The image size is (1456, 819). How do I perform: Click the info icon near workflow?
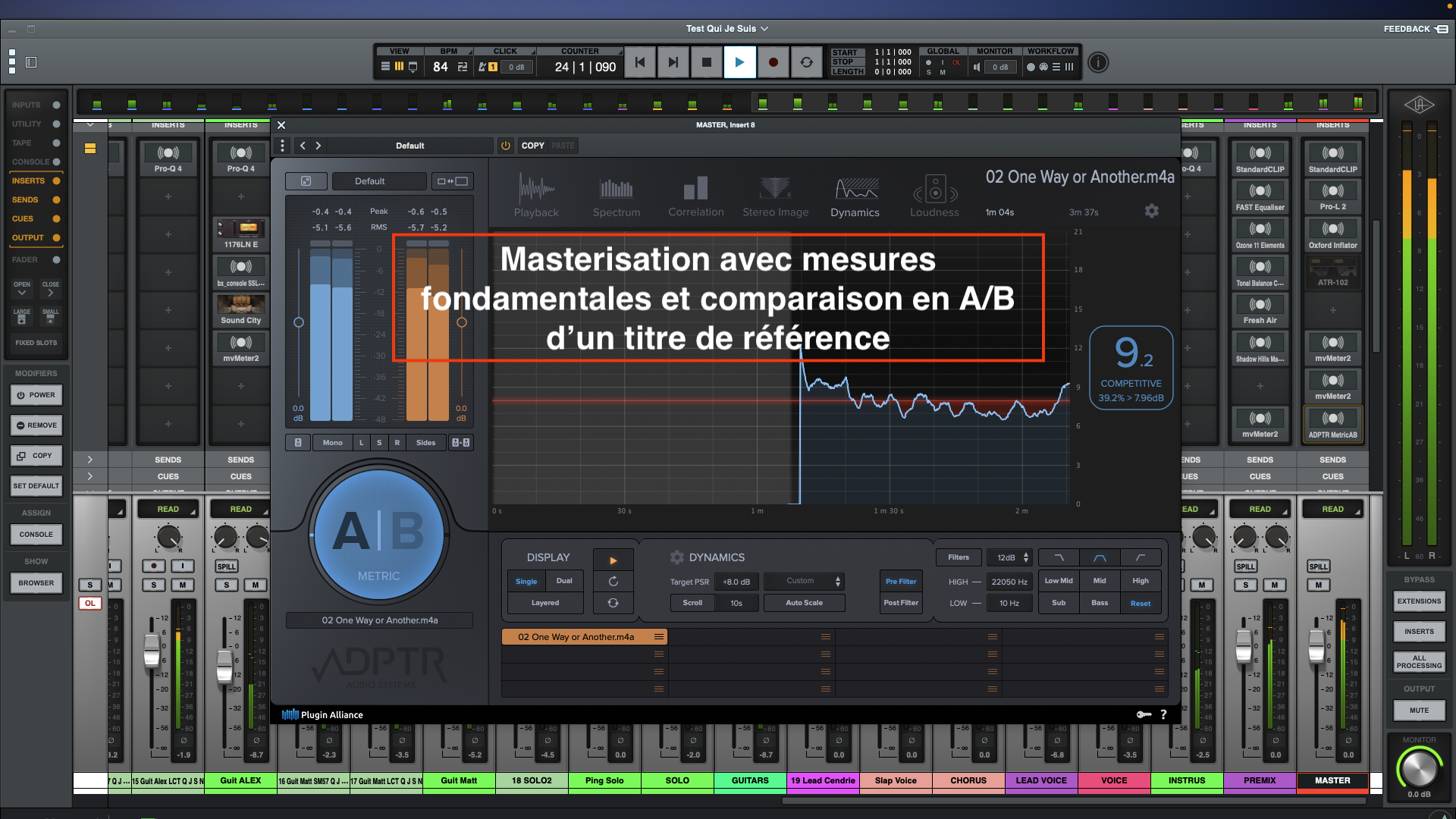click(x=1097, y=63)
